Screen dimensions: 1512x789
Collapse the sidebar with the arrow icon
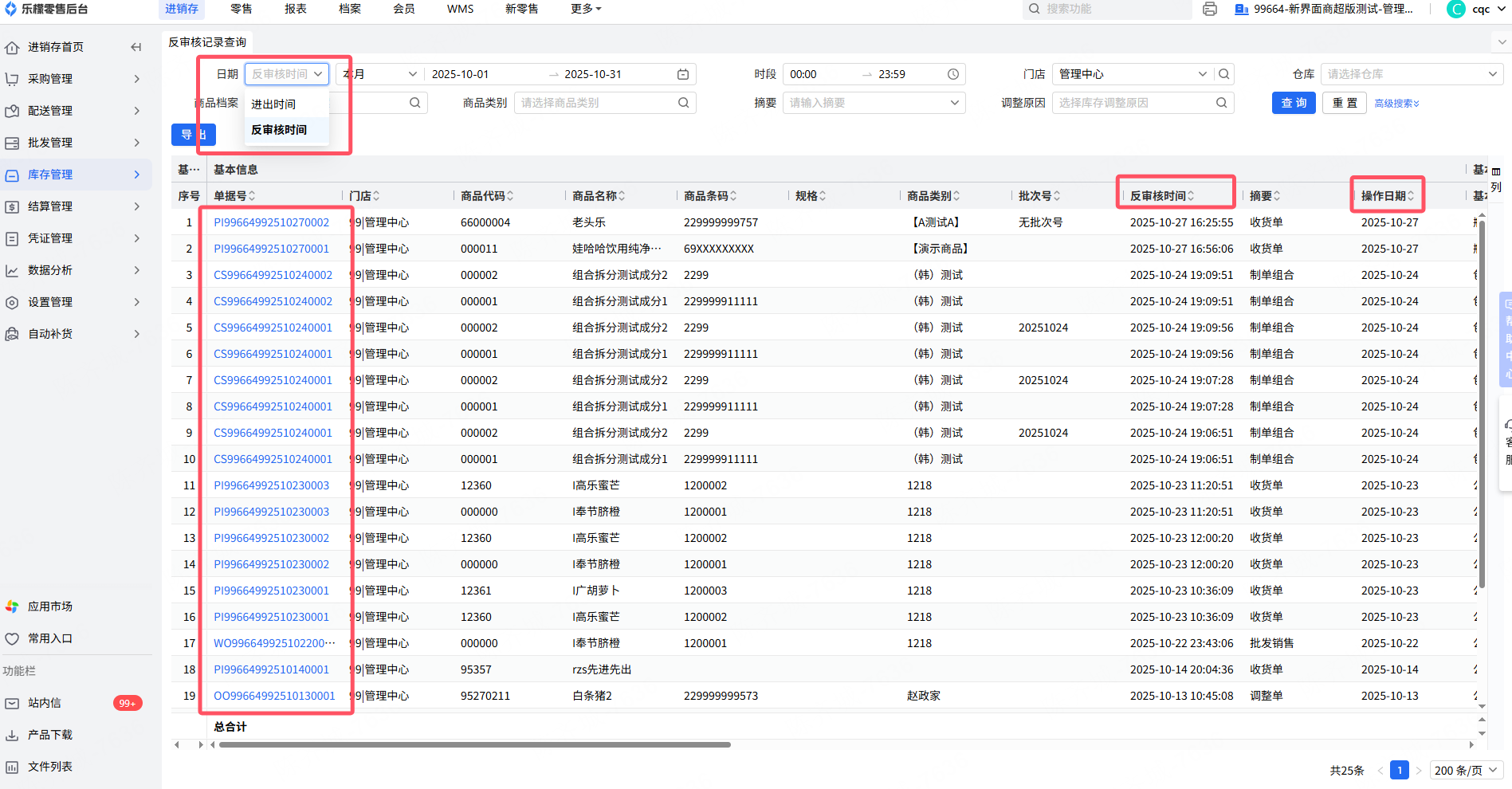point(136,47)
